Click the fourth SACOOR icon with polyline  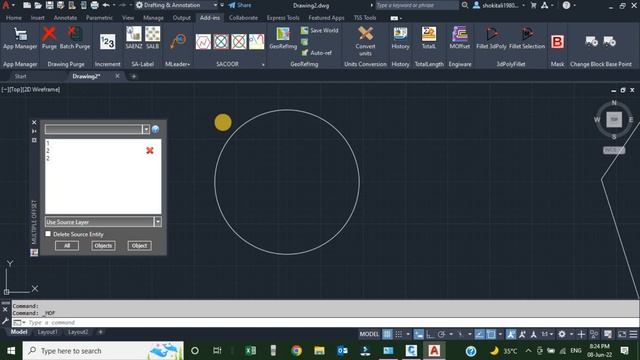pos(257,42)
